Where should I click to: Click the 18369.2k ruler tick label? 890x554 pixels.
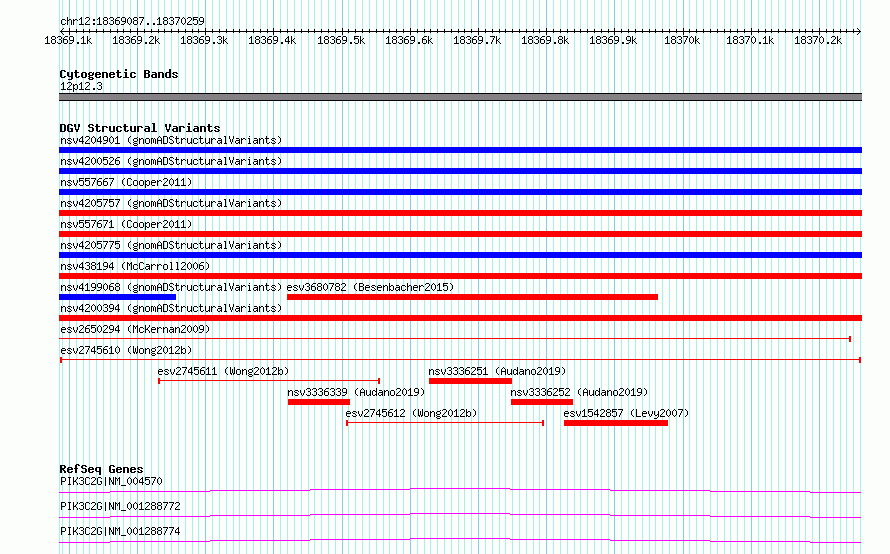(136, 41)
